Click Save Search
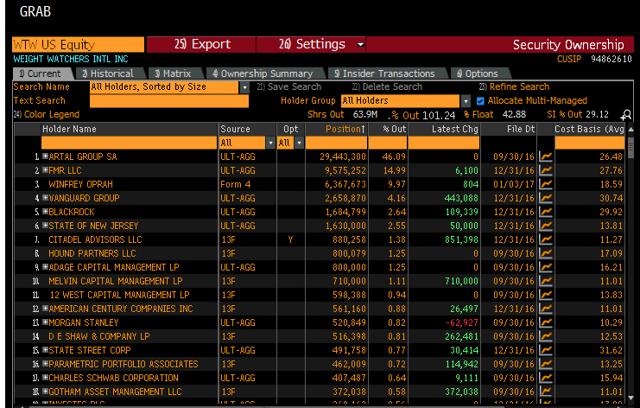Viewport: 640px width, 408px height. click(289, 87)
